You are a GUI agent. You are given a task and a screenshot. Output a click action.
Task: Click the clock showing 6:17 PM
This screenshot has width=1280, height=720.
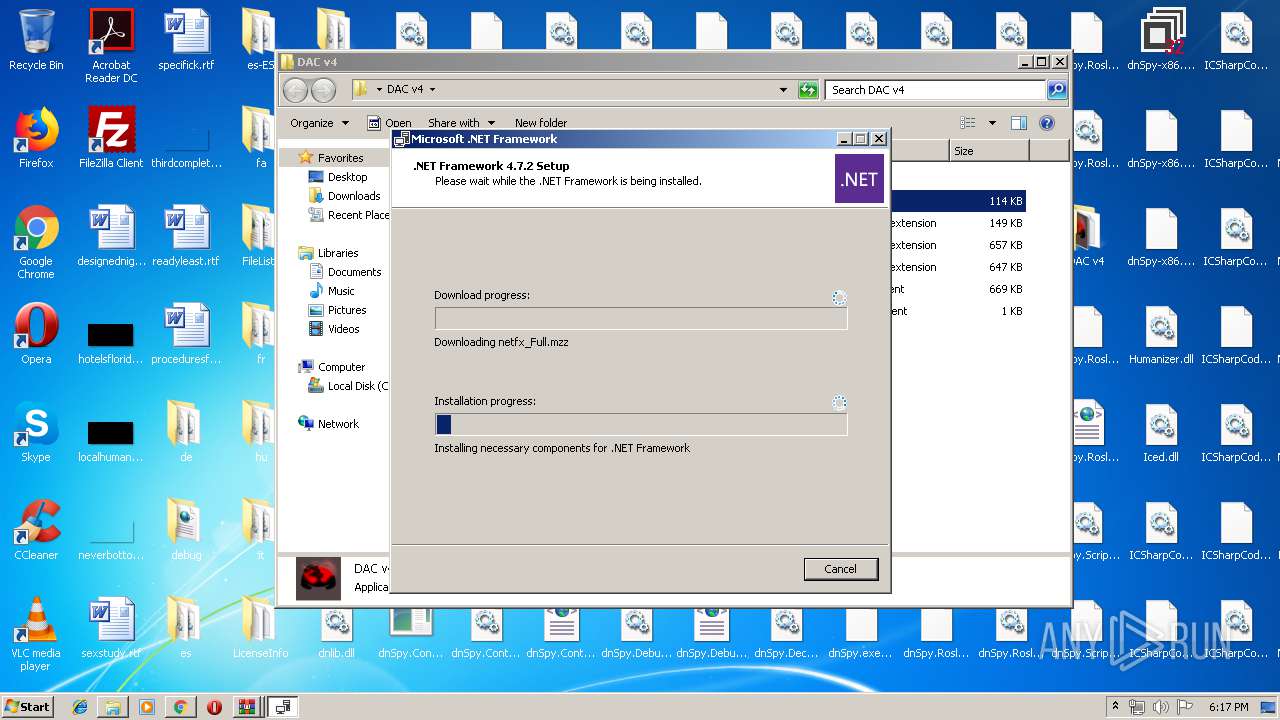pyautogui.click(x=1228, y=706)
